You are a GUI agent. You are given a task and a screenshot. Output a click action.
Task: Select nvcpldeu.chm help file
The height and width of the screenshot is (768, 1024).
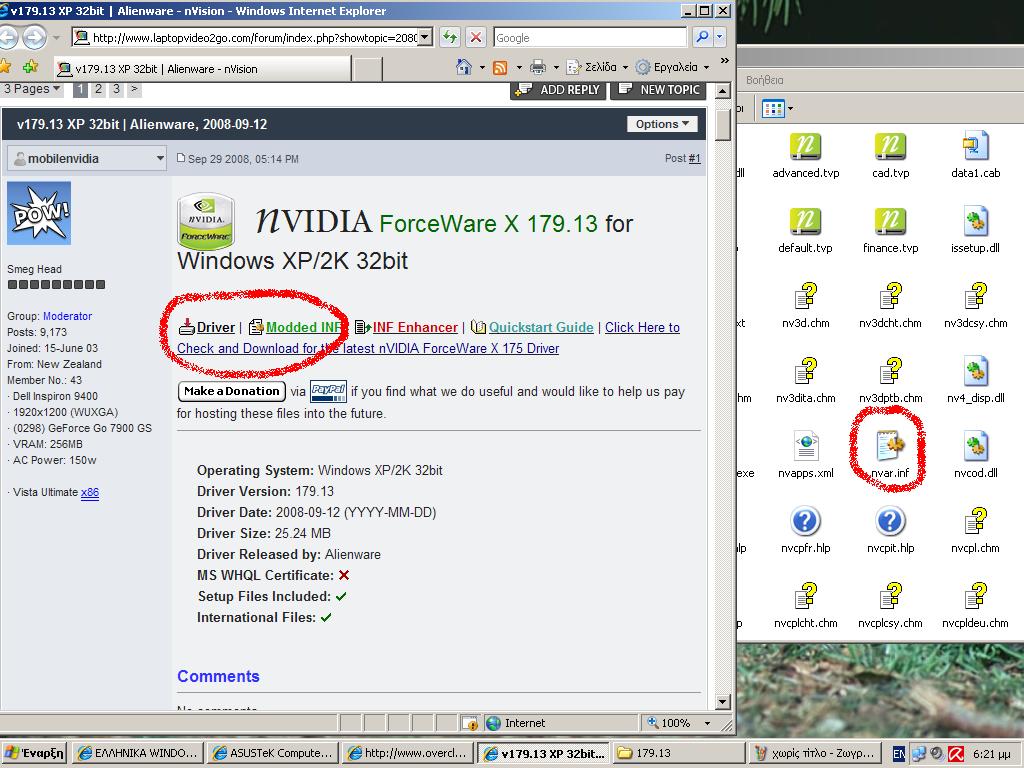coord(975,605)
